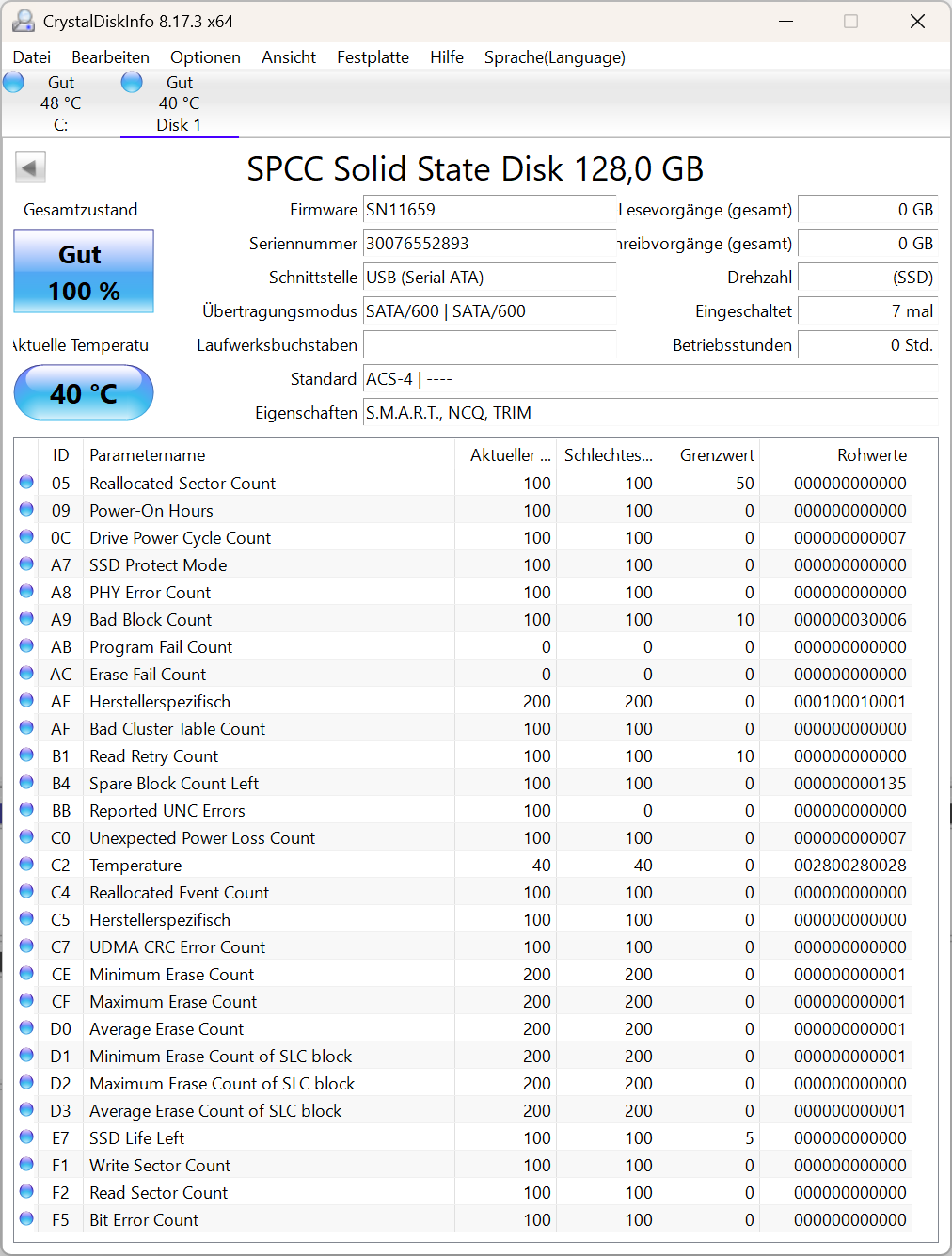Click status orb of Drive Power Cycle Count row
952x1256 pixels.
pos(26,537)
